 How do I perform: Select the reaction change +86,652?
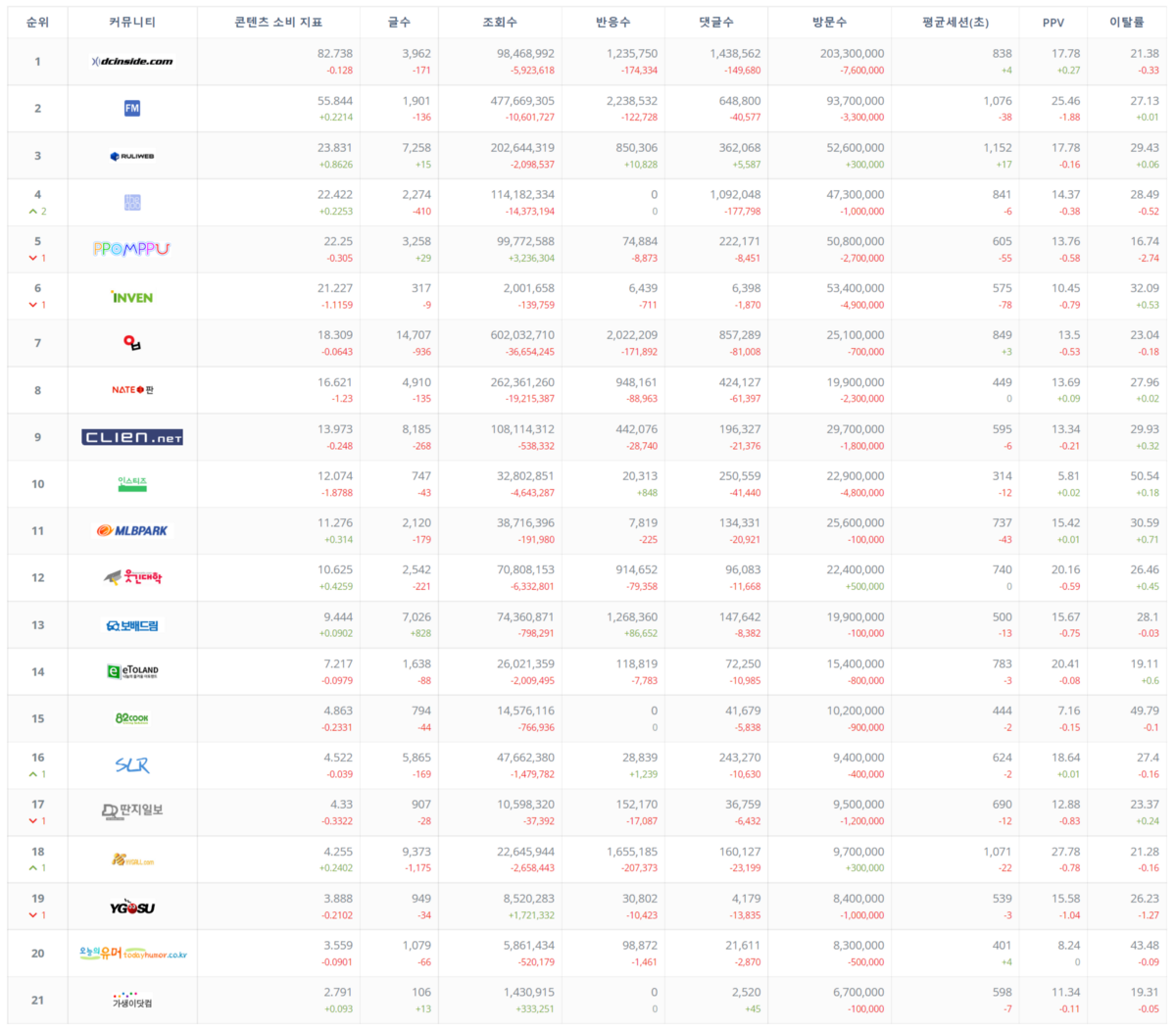click(640, 633)
